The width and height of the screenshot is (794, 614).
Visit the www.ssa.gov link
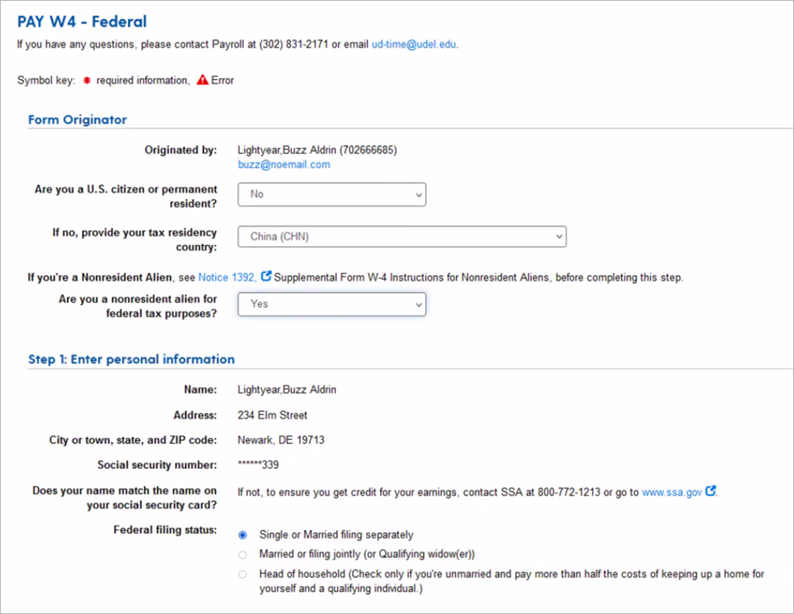click(672, 492)
